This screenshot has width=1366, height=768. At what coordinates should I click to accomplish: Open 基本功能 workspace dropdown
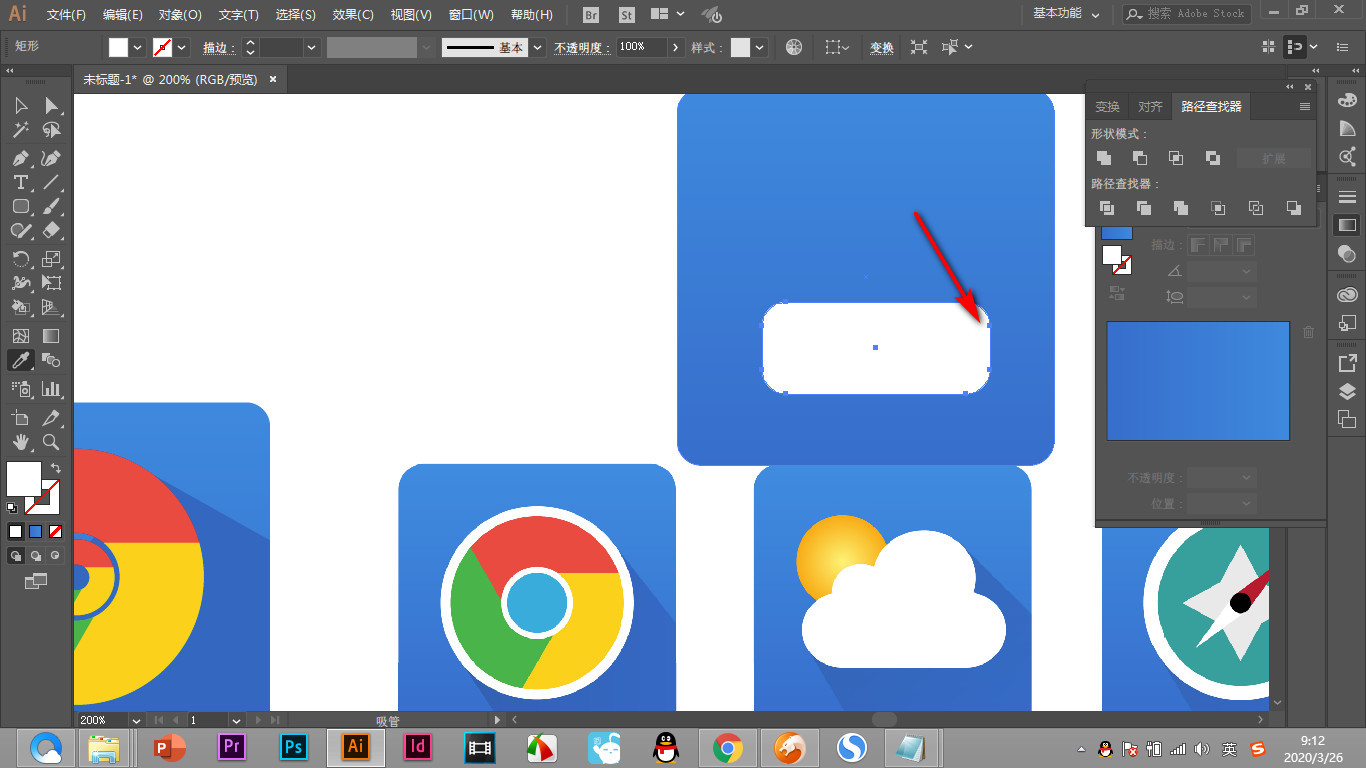(1066, 14)
